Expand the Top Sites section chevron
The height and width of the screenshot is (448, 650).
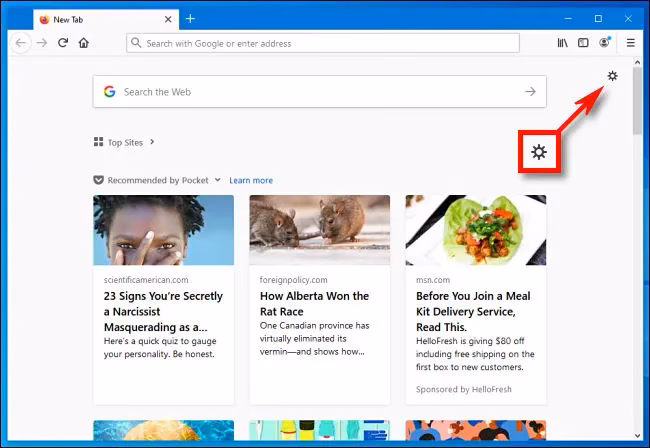tap(152, 142)
